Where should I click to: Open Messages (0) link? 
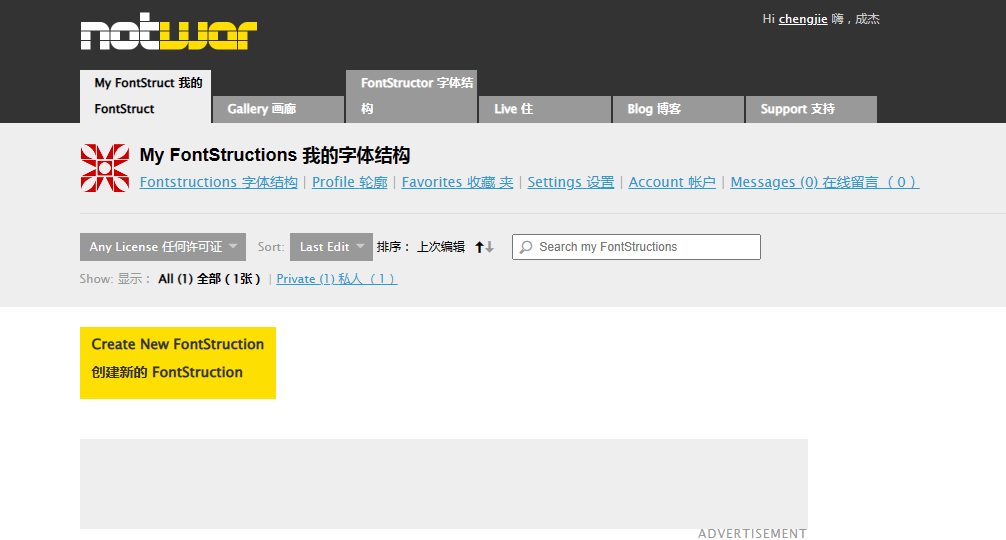(x=824, y=182)
